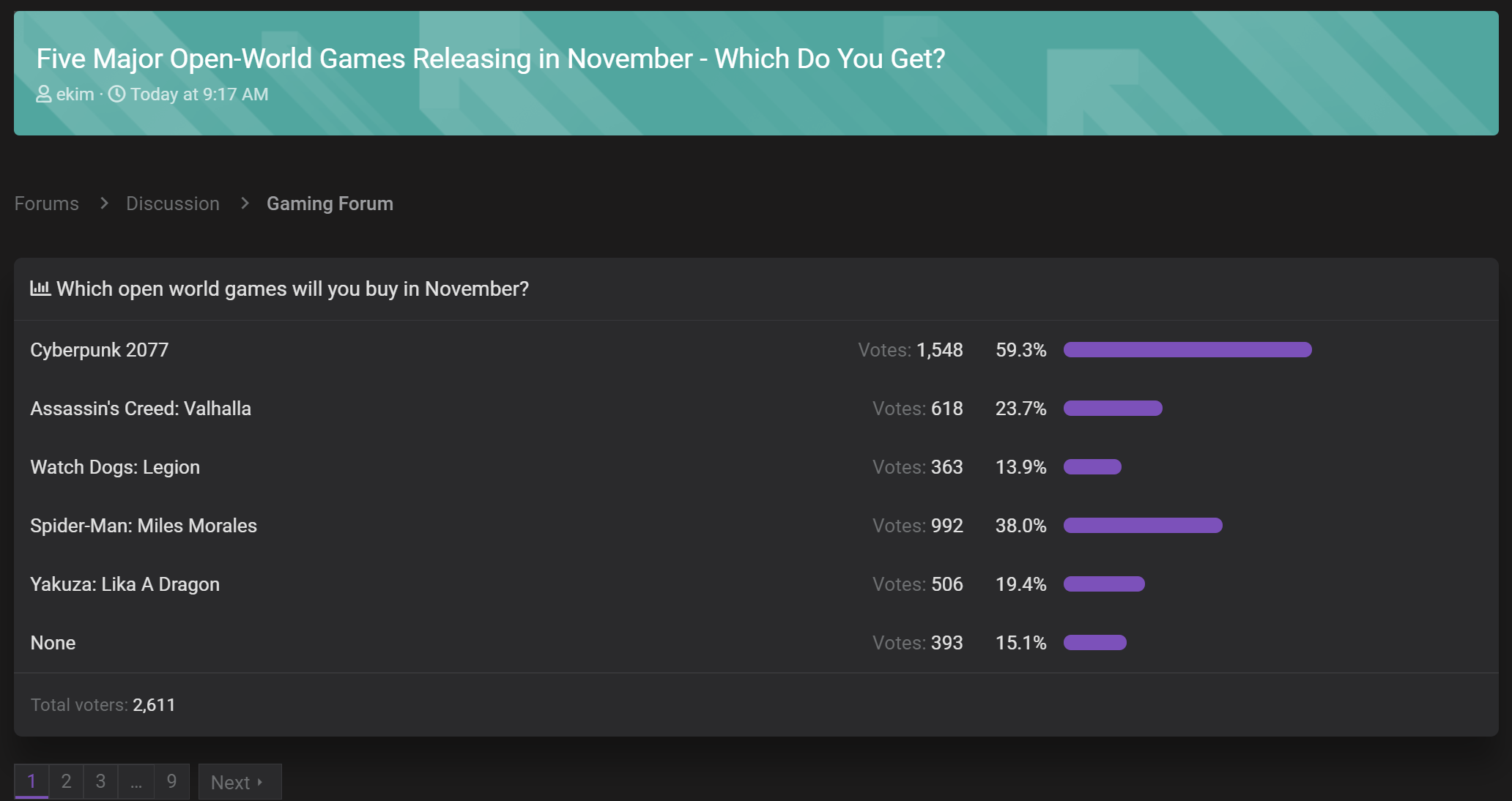This screenshot has height=801, width=1512.
Task: Click the clock icon before the post time
Action: coord(117,94)
